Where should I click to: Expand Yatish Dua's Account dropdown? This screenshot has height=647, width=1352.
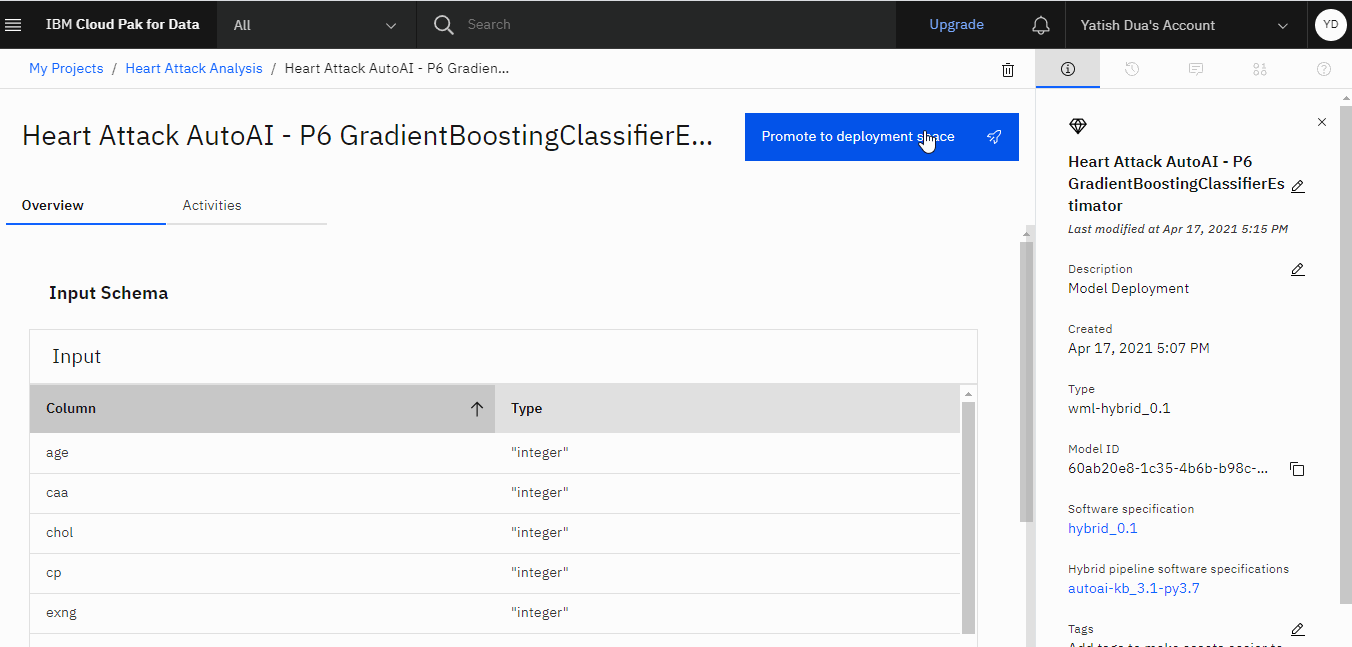(x=1185, y=25)
